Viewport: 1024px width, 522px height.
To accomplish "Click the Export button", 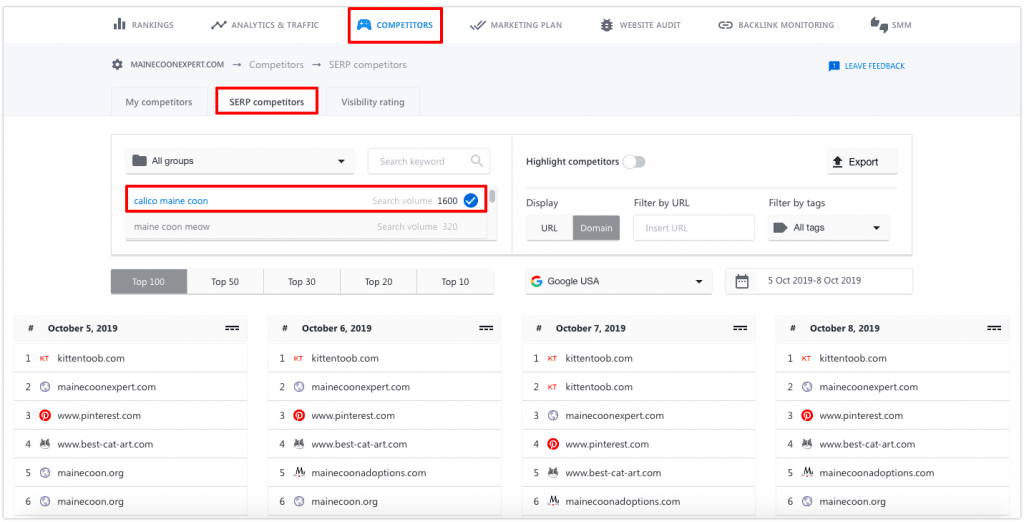I will 862,161.
